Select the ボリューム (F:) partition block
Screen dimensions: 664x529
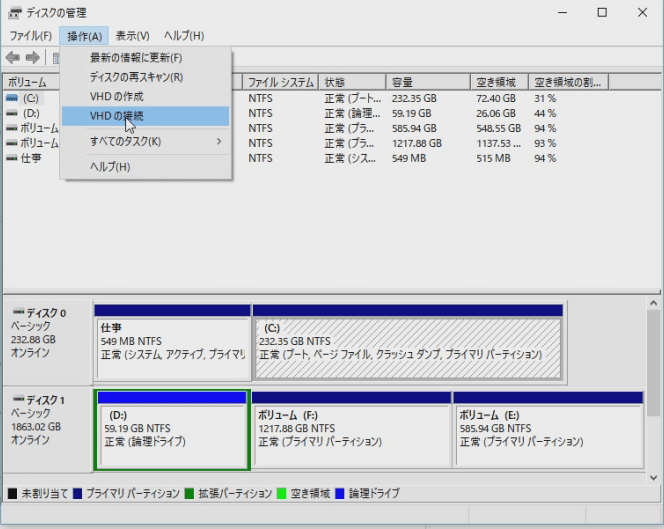[351, 429]
